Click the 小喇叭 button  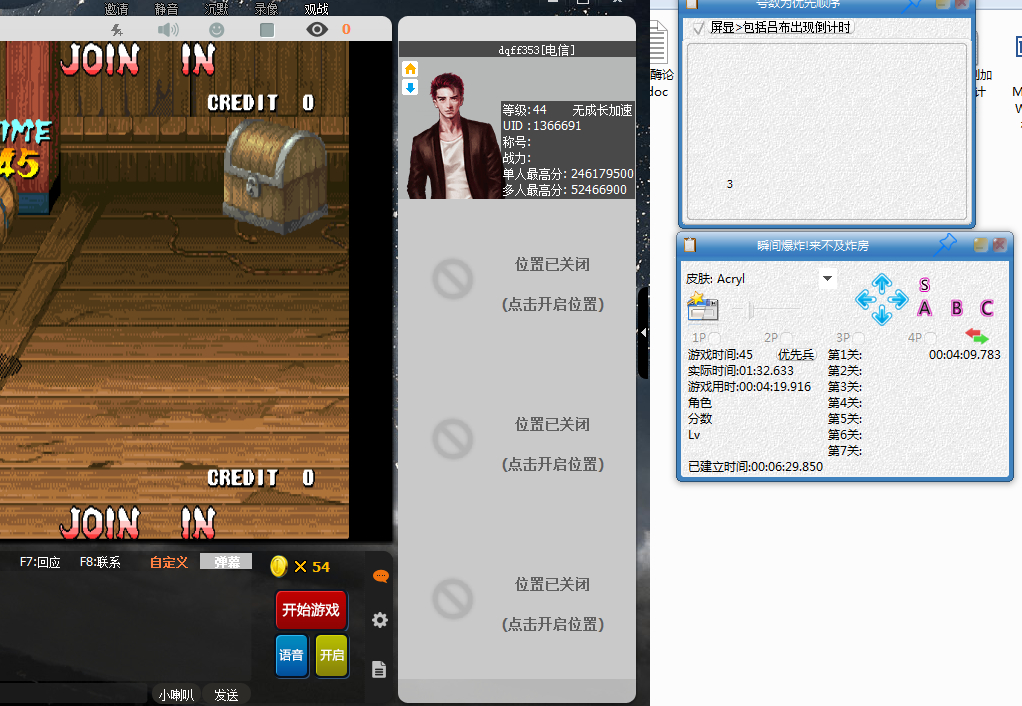click(x=176, y=695)
